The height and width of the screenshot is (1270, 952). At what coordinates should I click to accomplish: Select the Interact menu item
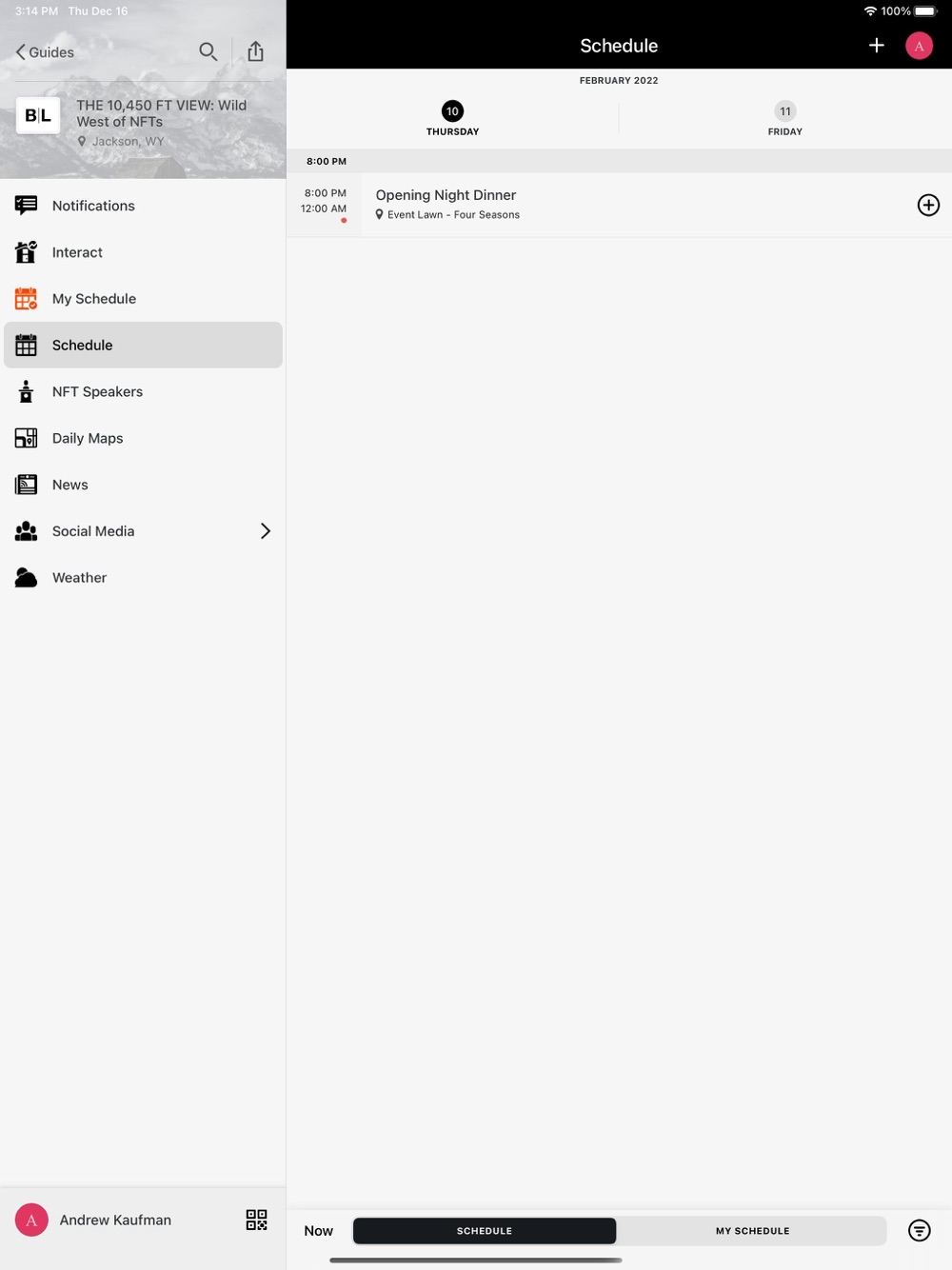(x=143, y=252)
